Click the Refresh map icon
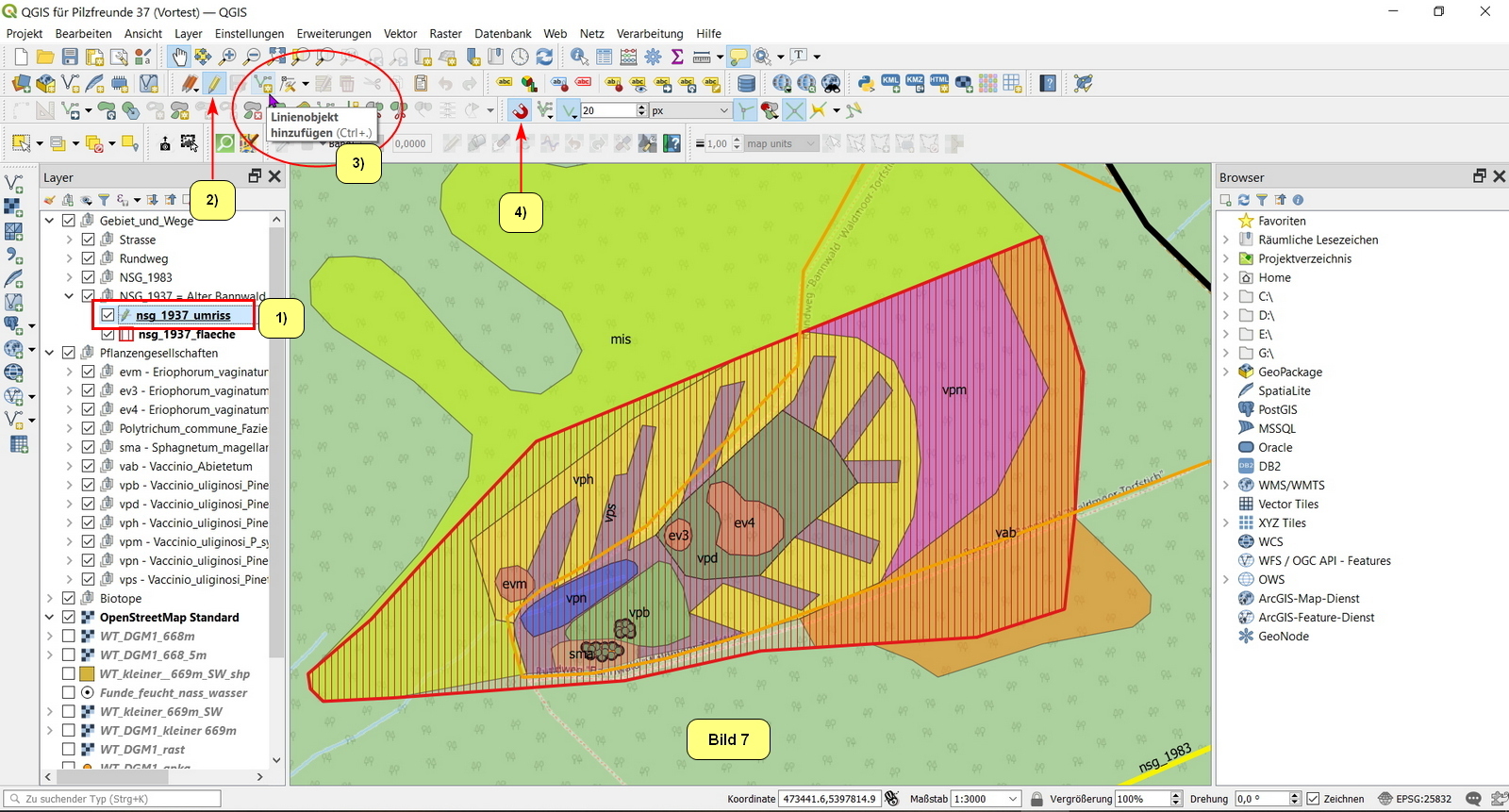This screenshot has height=812, width=1509. pos(544,58)
